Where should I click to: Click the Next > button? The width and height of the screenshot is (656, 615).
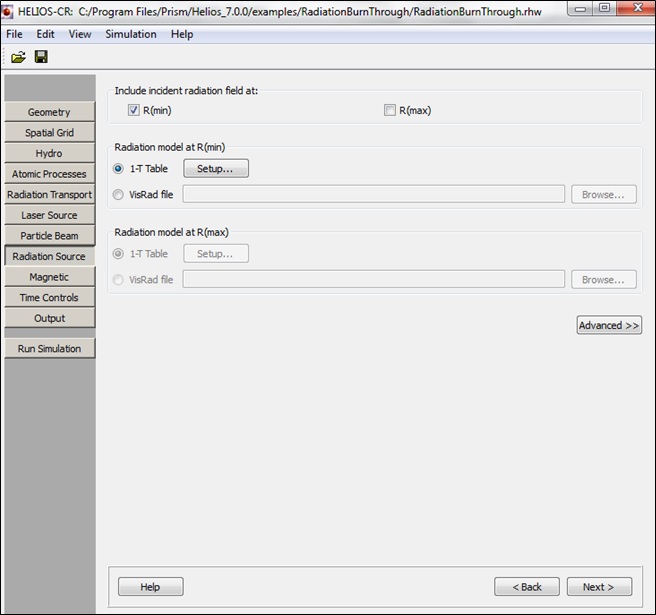click(x=598, y=587)
